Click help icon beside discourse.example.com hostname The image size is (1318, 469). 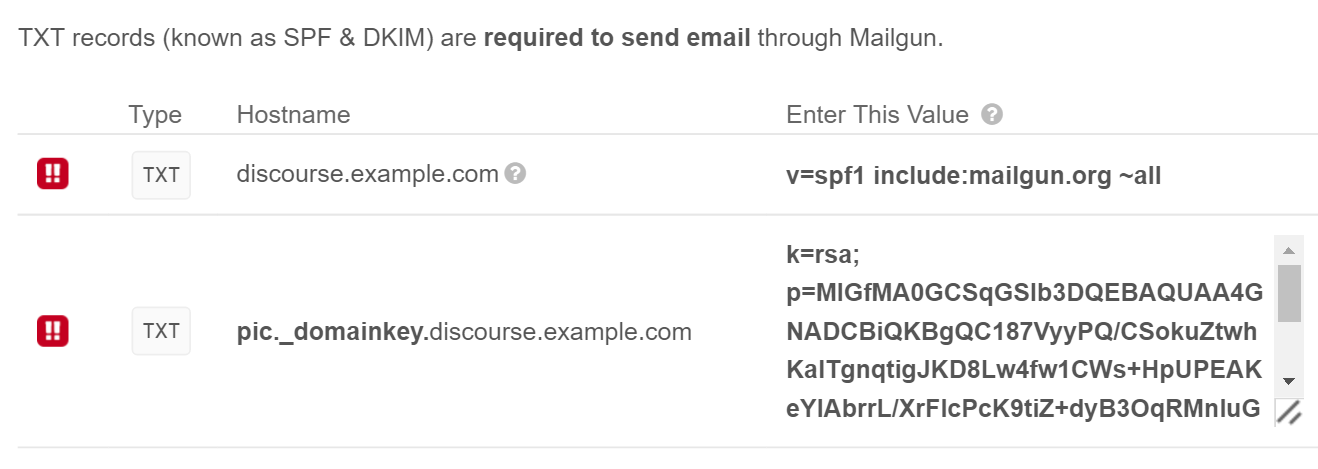(x=515, y=174)
